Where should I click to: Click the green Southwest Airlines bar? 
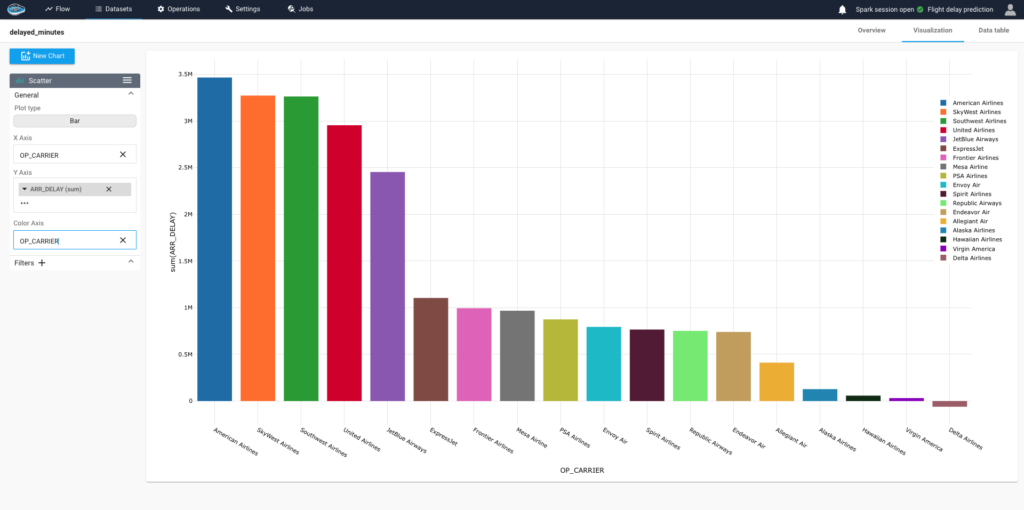pos(301,249)
